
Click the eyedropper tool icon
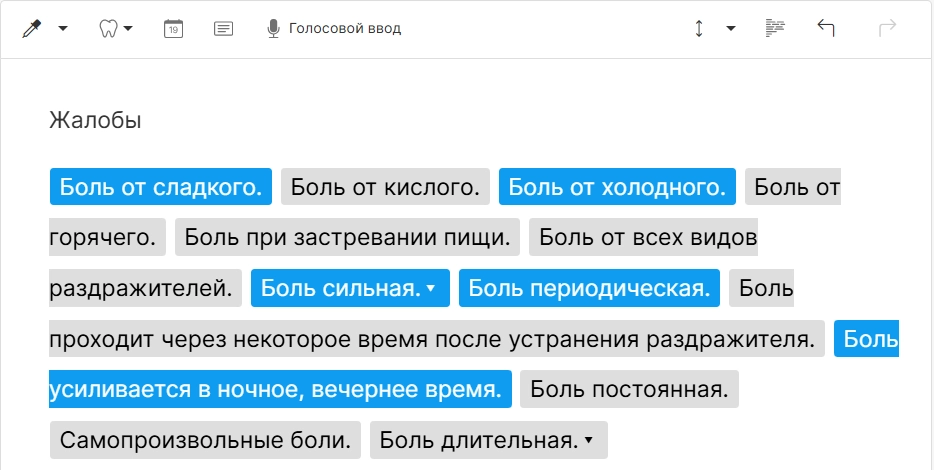pyautogui.click(x=33, y=28)
